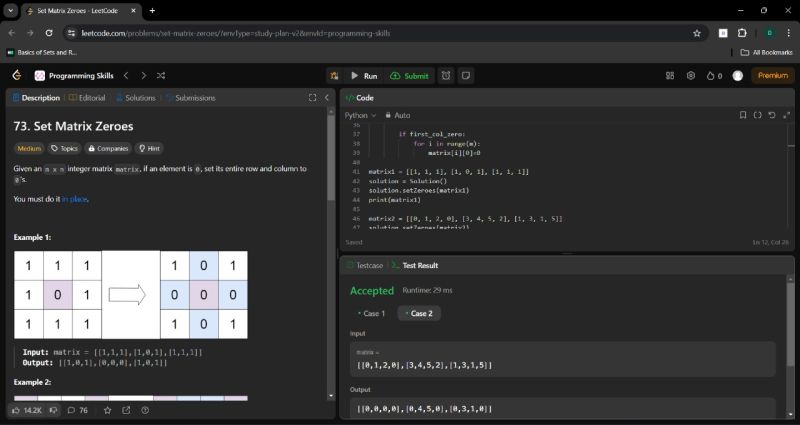Submit the solution
This screenshot has height=425, width=800.
409,76
